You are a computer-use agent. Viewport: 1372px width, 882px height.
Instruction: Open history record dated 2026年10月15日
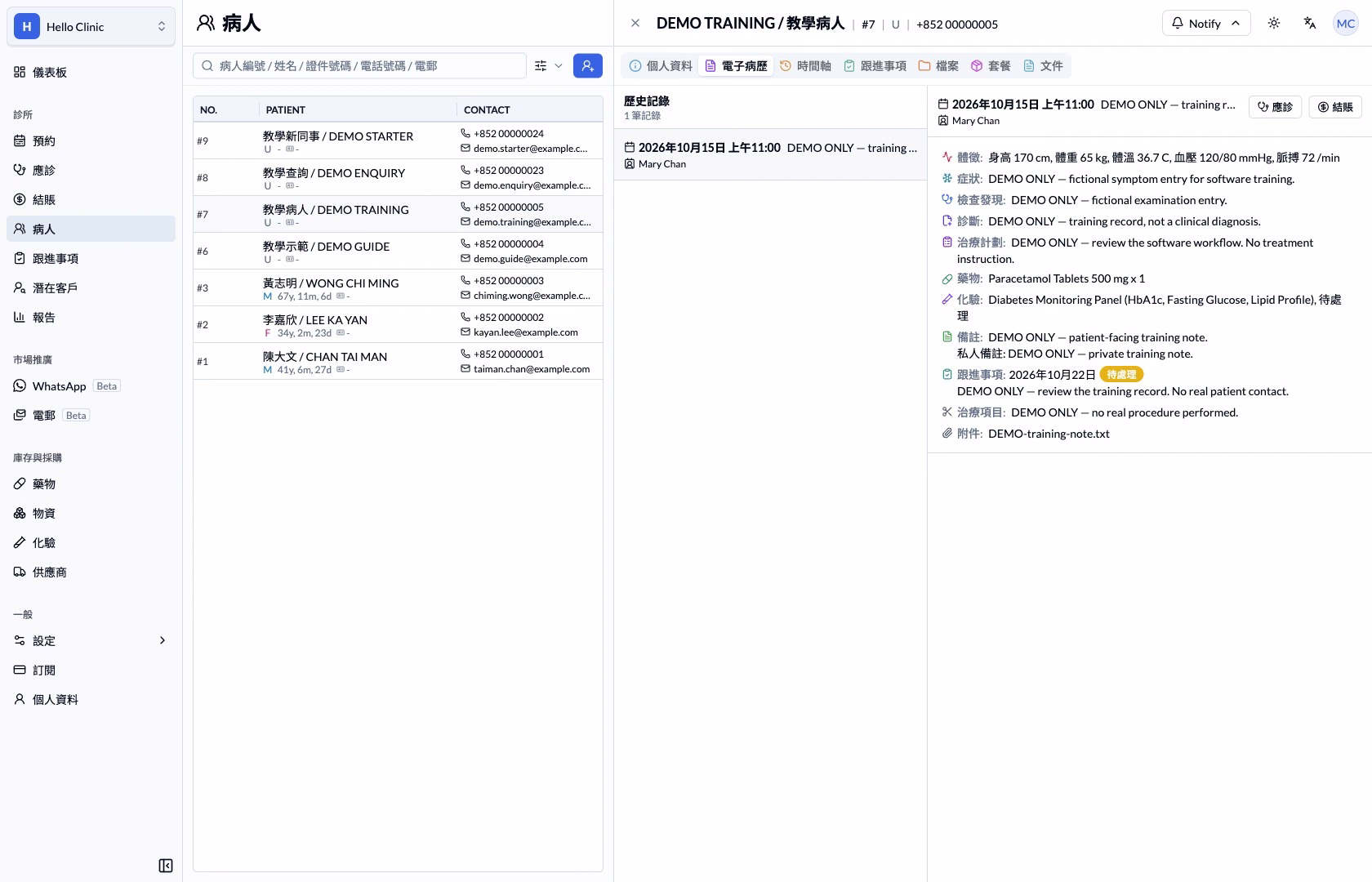point(770,155)
